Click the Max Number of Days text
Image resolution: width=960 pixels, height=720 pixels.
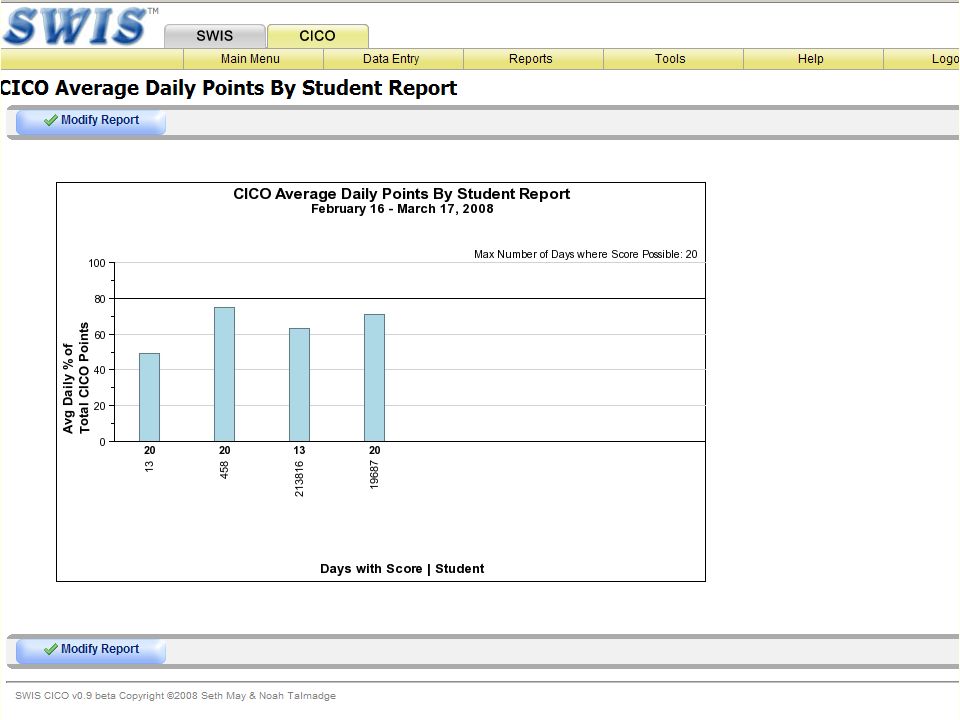pos(586,254)
